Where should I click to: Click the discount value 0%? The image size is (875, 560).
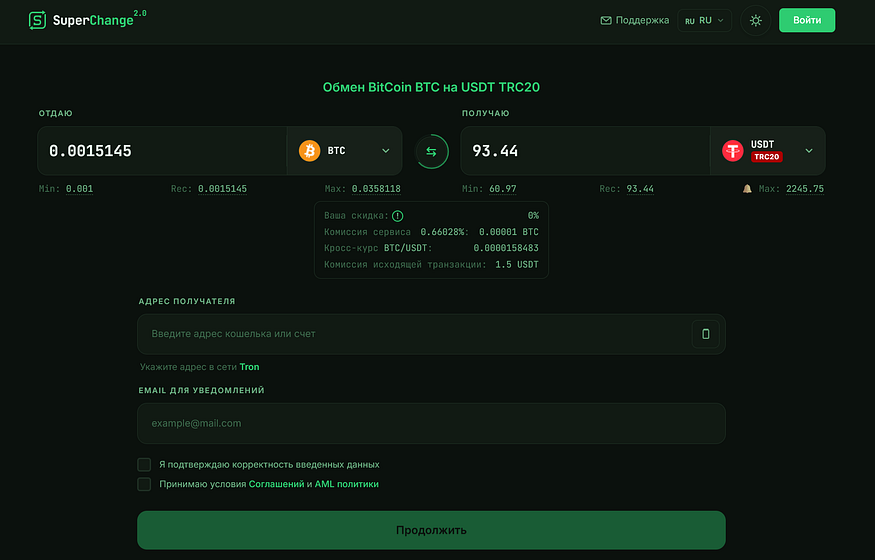[533, 216]
